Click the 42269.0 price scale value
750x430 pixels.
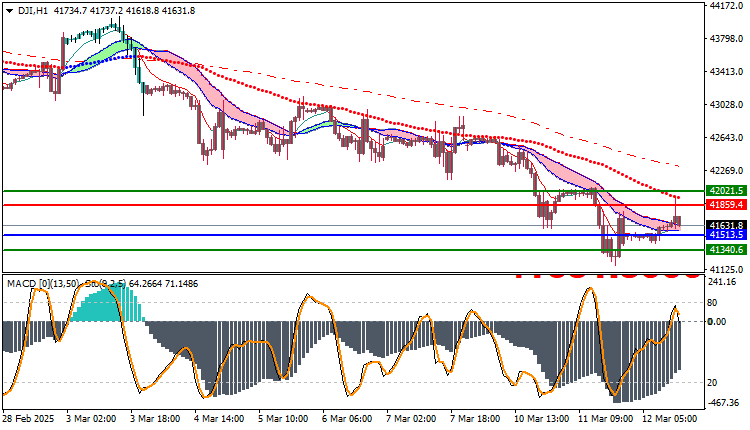click(727, 170)
